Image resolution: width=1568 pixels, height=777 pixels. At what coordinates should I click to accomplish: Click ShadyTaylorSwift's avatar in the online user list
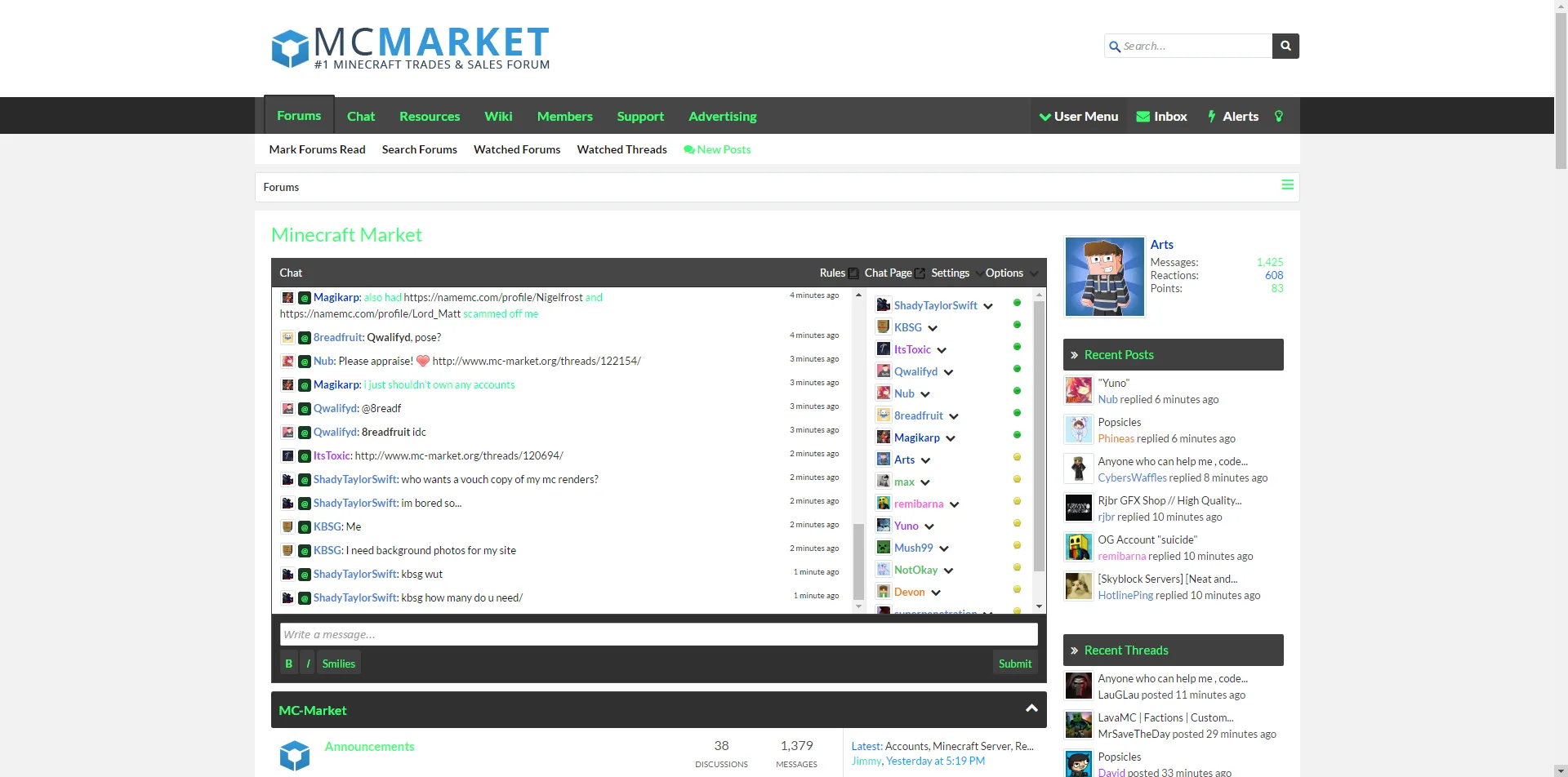(x=883, y=304)
